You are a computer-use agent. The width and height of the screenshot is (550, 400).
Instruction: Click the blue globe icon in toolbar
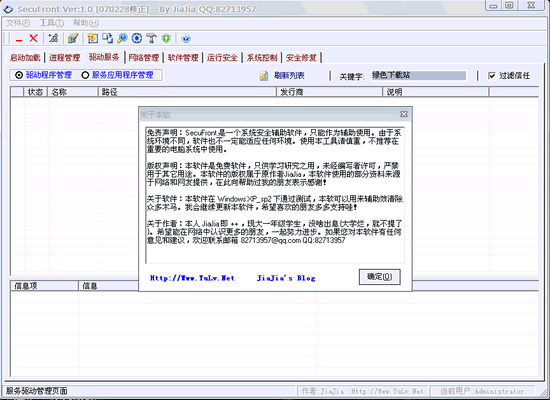click(186, 38)
